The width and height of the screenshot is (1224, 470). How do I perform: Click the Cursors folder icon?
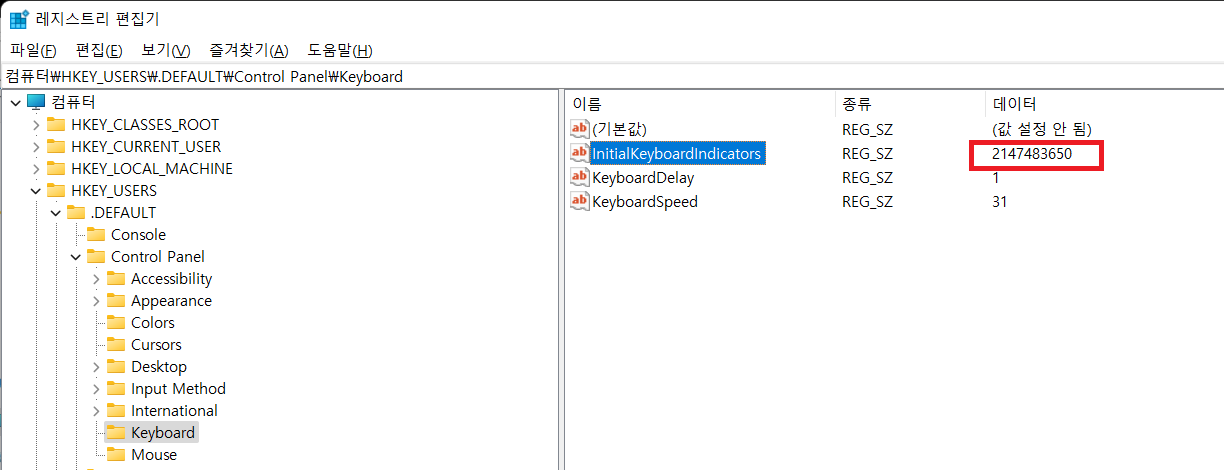pyautogui.click(x=116, y=344)
